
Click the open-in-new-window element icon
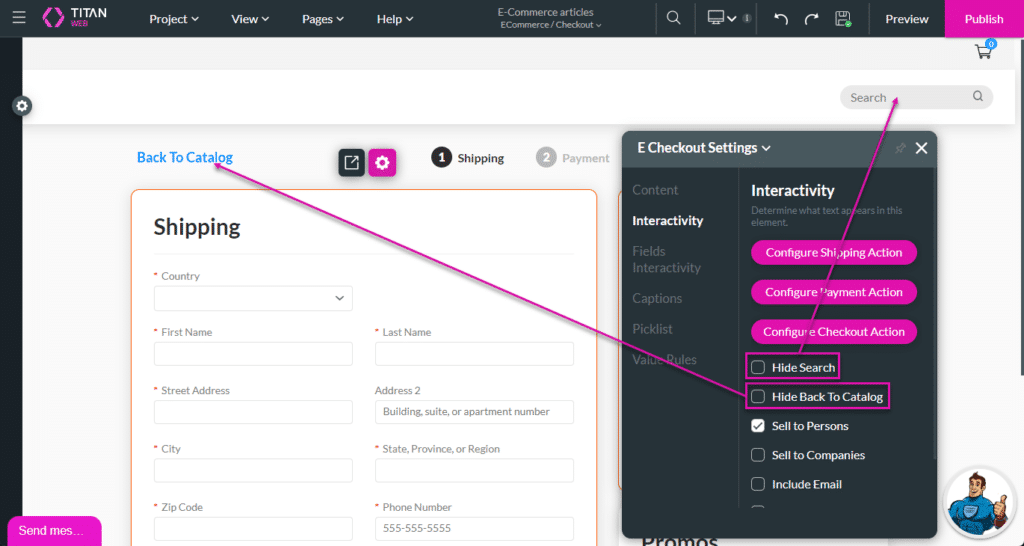tap(351, 162)
